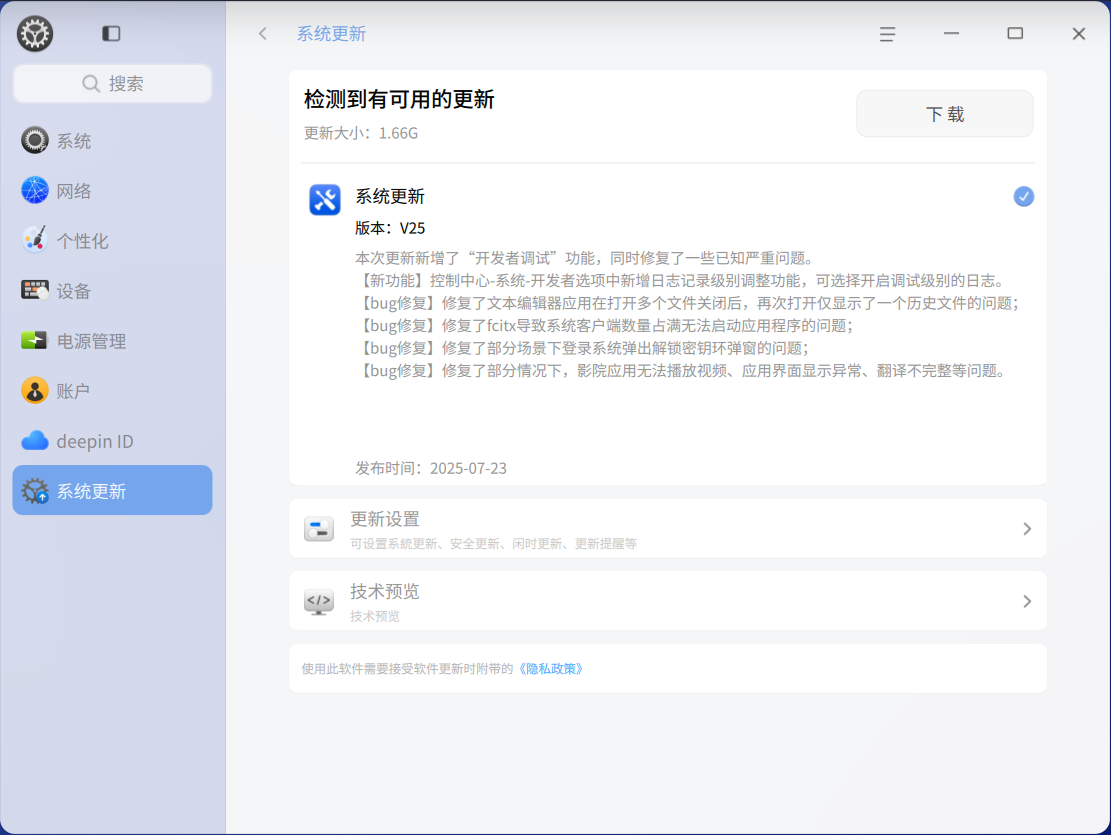
Task: Click the 系统 sidebar icon
Action: 35,140
